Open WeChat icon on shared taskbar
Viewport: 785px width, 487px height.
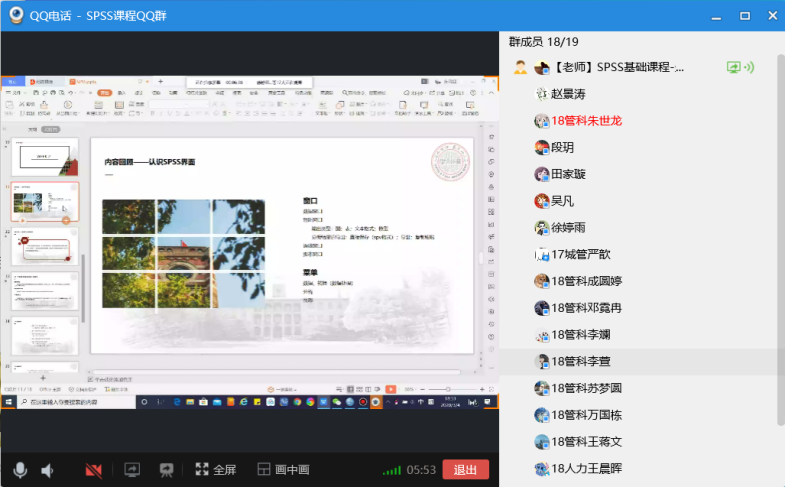pos(336,401)
